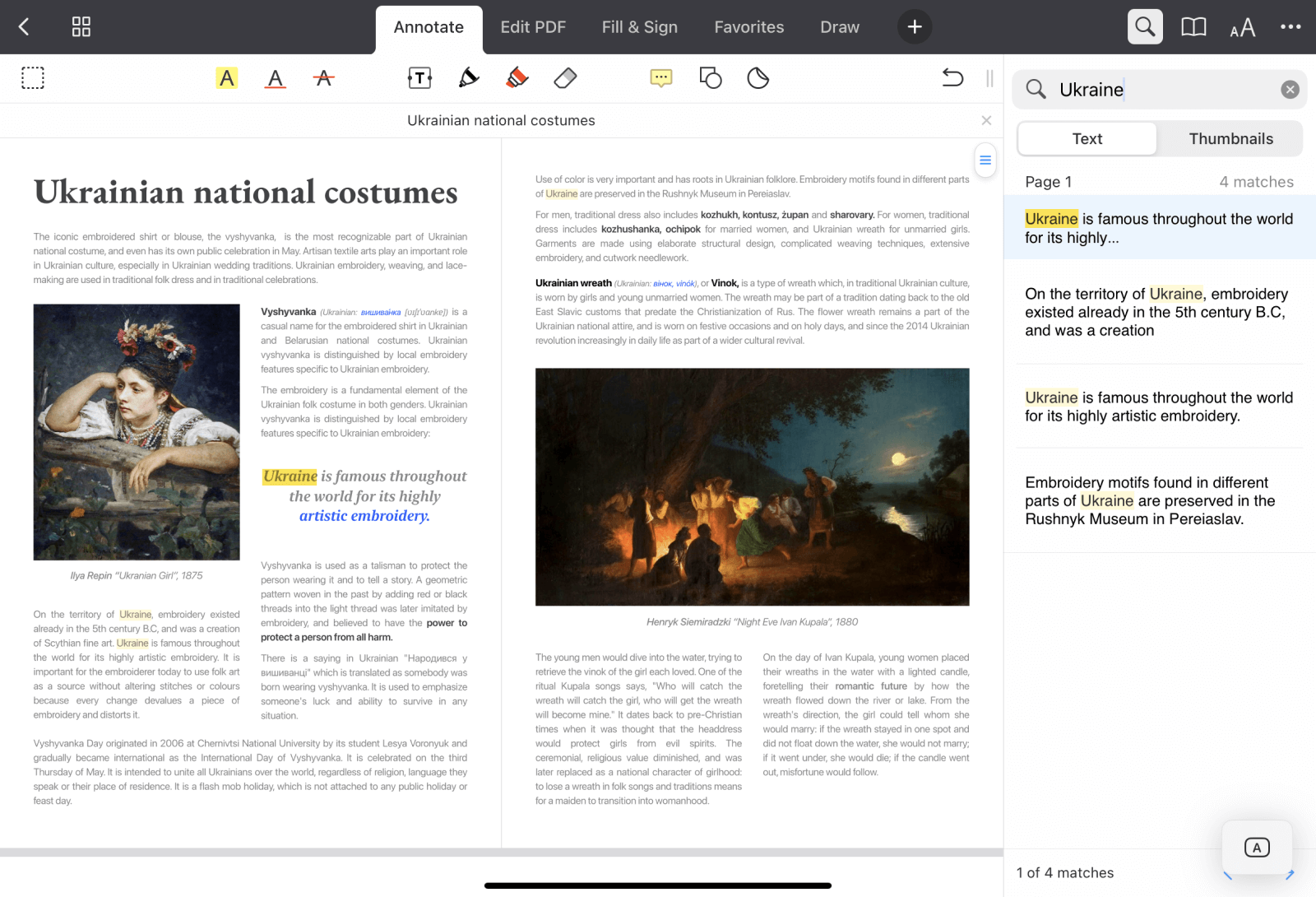Click the '1 of 4 matches' counter
Image resolution: width=1316 pixels, height=897 pixels.
[x=1065, y=873]
